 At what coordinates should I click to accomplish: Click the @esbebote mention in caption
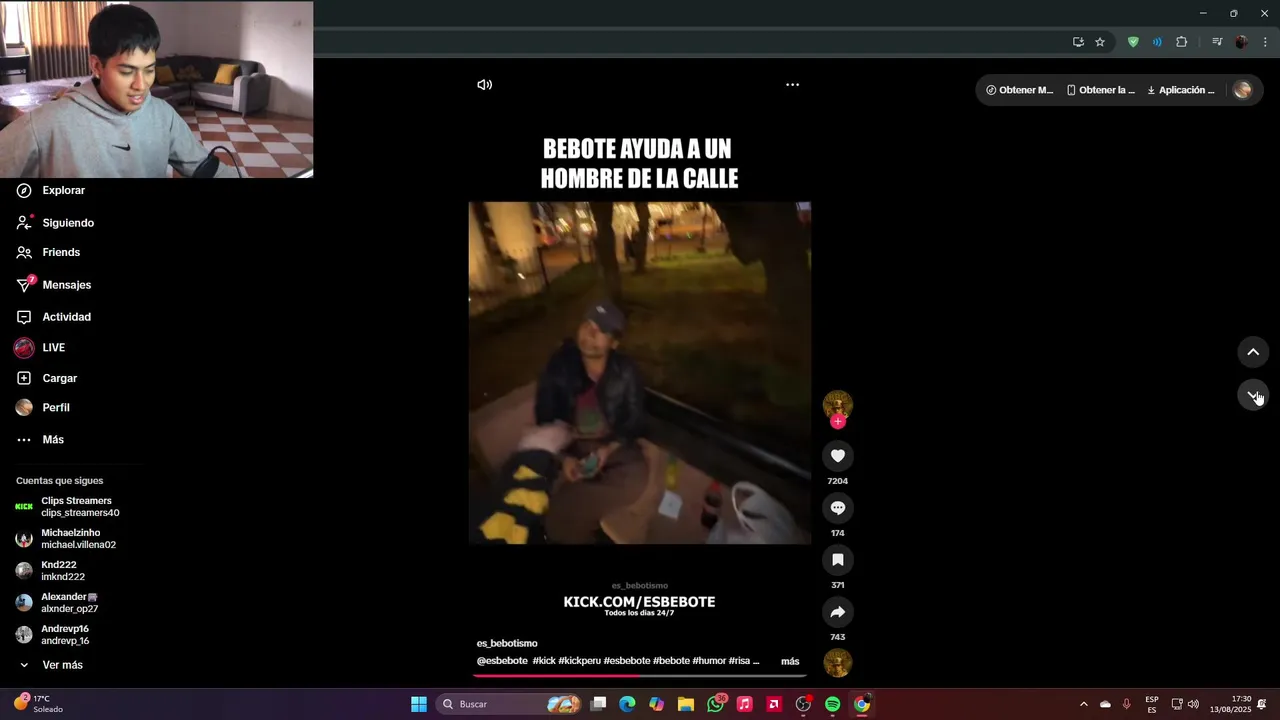point(502,661)
